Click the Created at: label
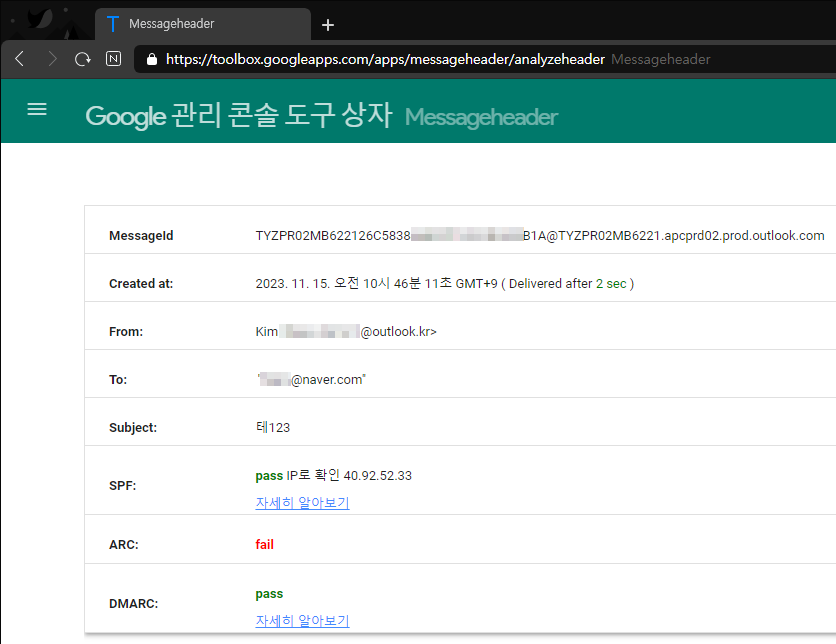This screenshot has width=836, height=644. click(141, 284)
